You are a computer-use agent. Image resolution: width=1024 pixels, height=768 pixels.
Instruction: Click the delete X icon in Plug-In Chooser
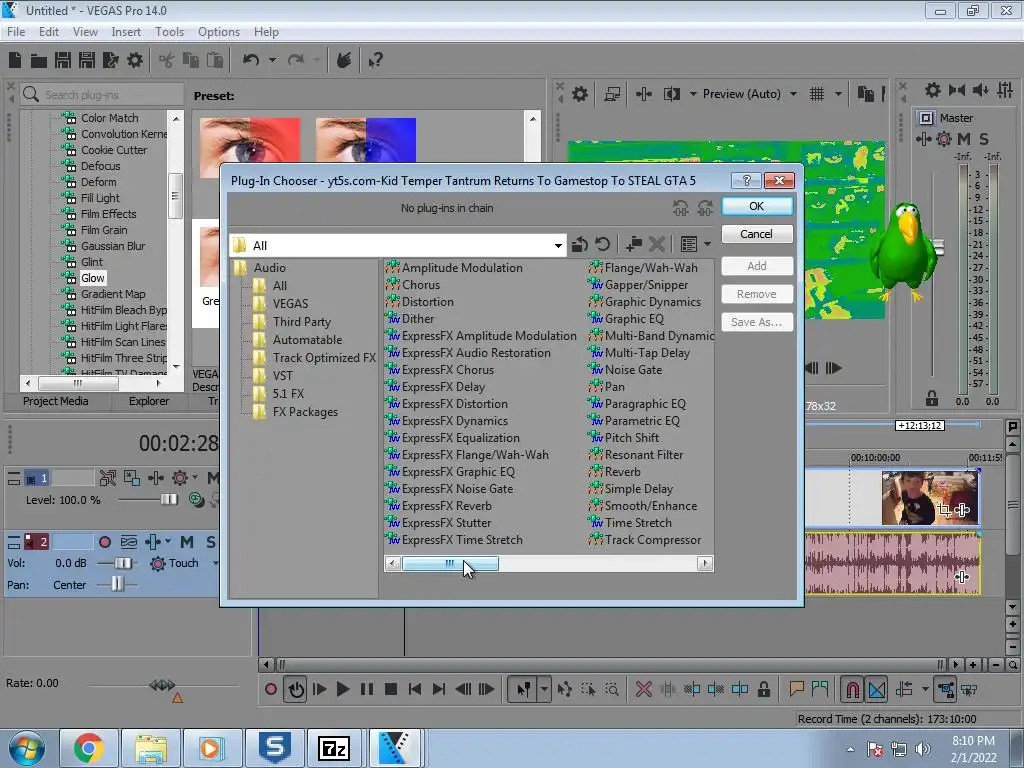click(657, 245)
